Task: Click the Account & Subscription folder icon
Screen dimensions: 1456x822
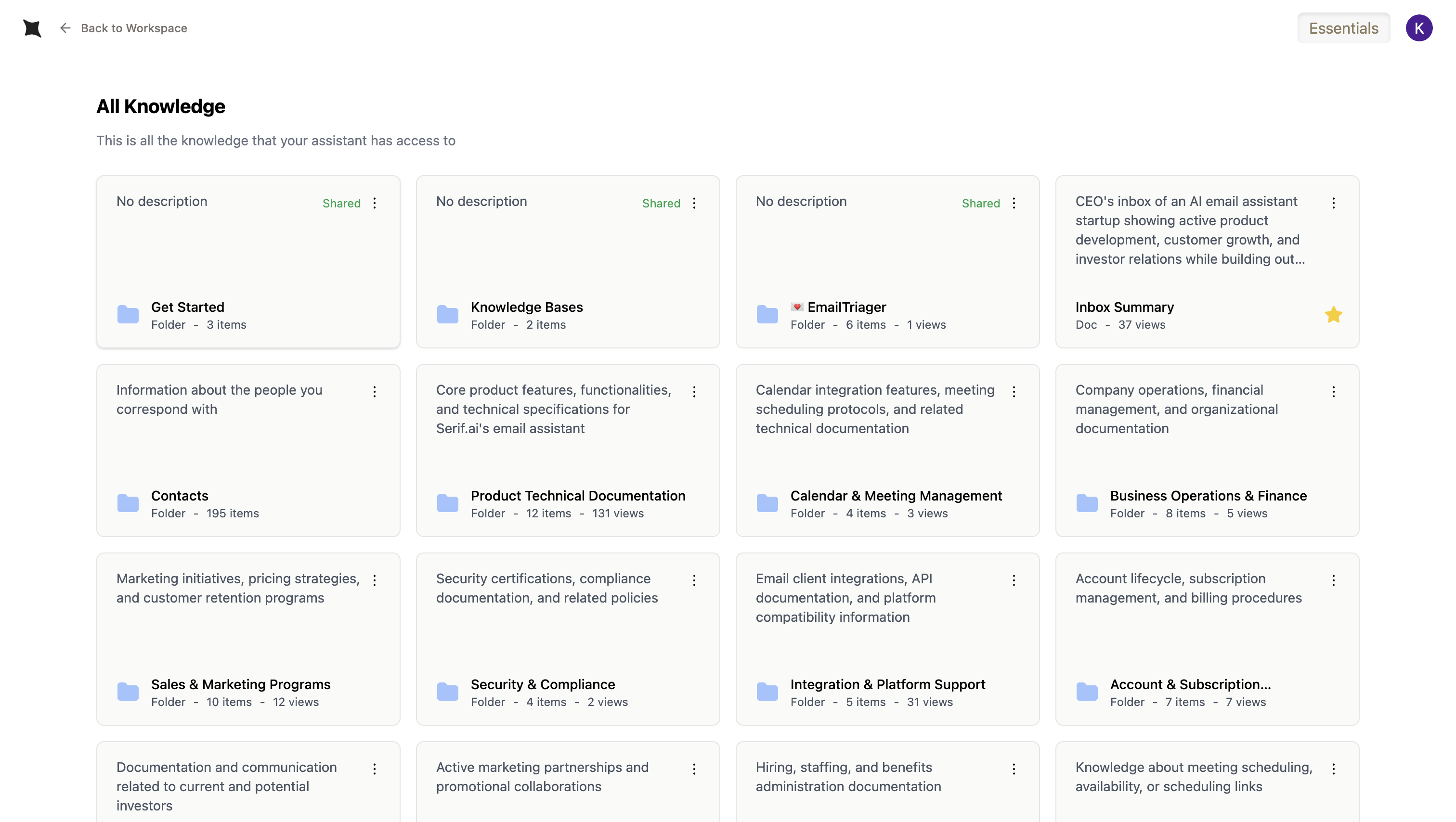Action: (1087, 692)
